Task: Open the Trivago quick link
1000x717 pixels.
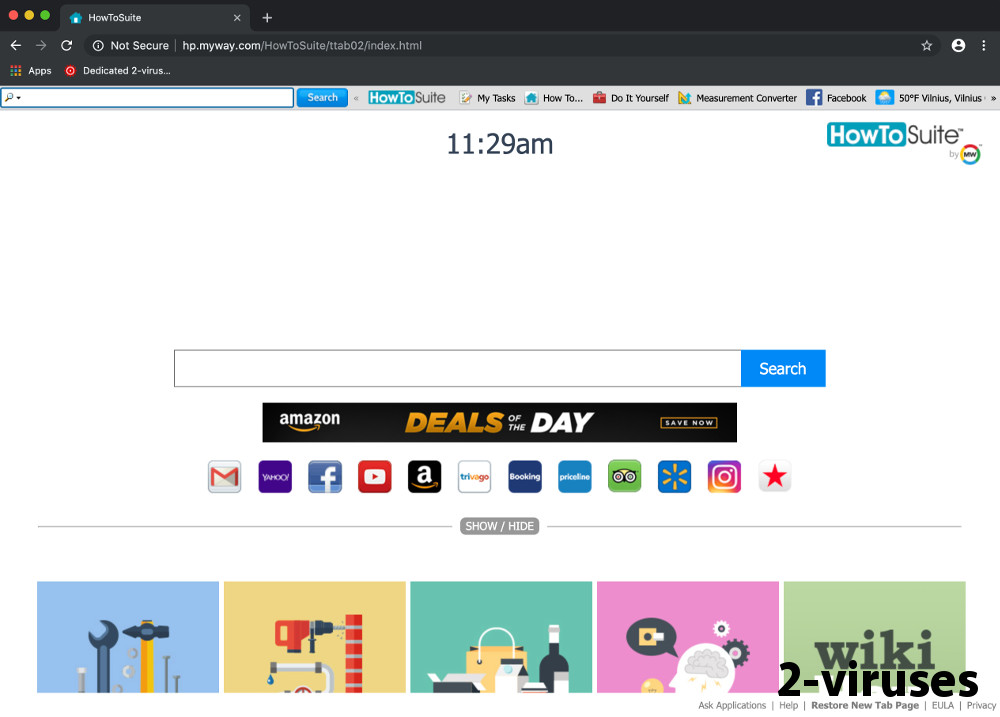Action: (474, 477)
